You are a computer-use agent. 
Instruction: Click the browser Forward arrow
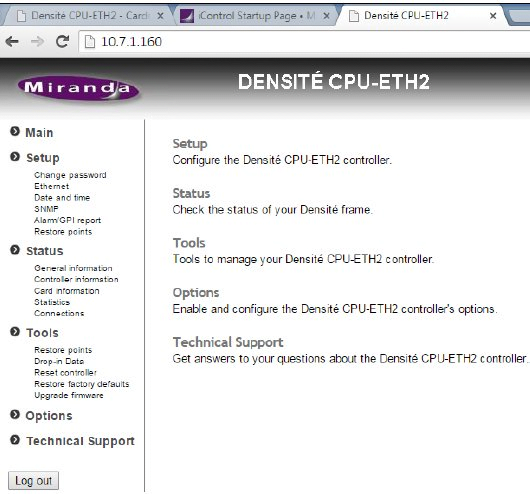click(x=37, y=42)
